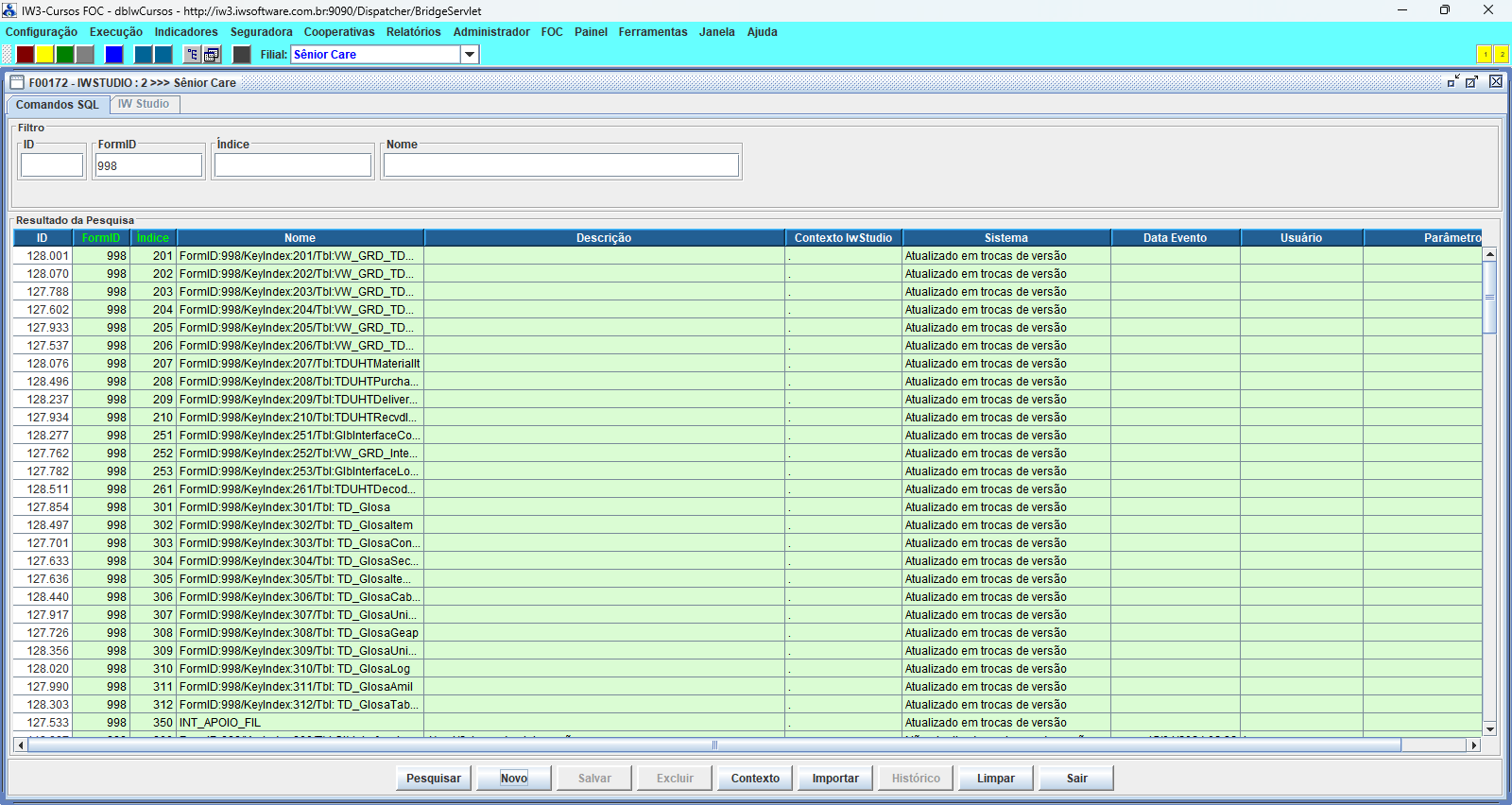1512x805 pixels.
Task: Click the Pesquisar button
Action: coord(434,779)
